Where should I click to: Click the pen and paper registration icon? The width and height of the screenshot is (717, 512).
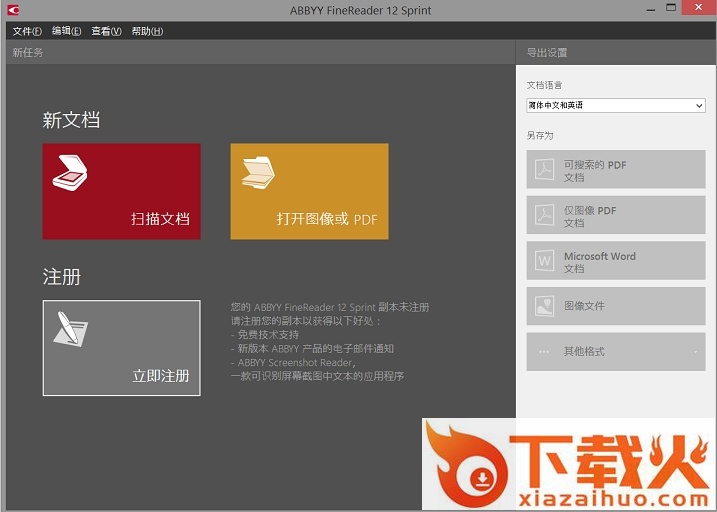coord(70,329)
